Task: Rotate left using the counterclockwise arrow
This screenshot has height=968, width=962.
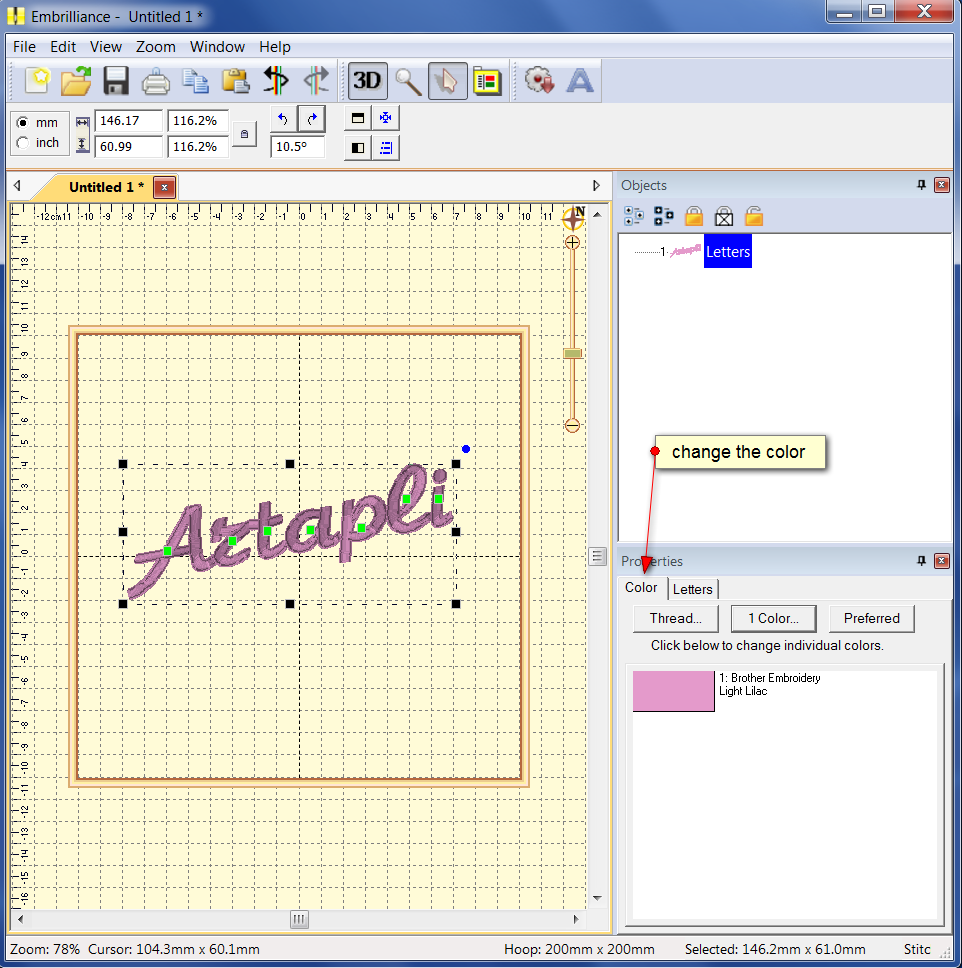Action: coord(283,119)
